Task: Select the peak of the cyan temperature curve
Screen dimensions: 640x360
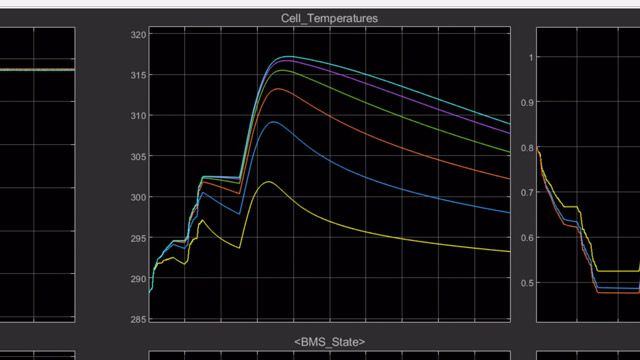Action: [x=289, y=56]
